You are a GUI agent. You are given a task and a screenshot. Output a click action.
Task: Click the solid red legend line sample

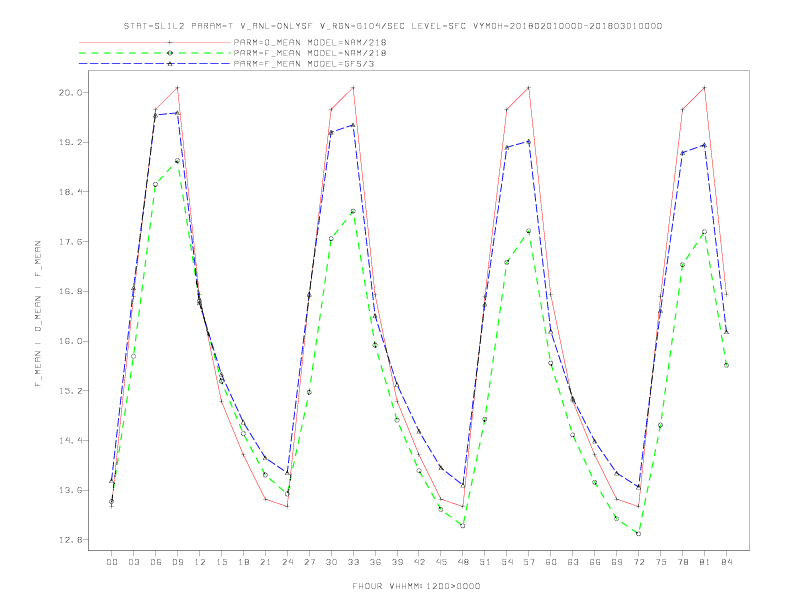point(155,42)
